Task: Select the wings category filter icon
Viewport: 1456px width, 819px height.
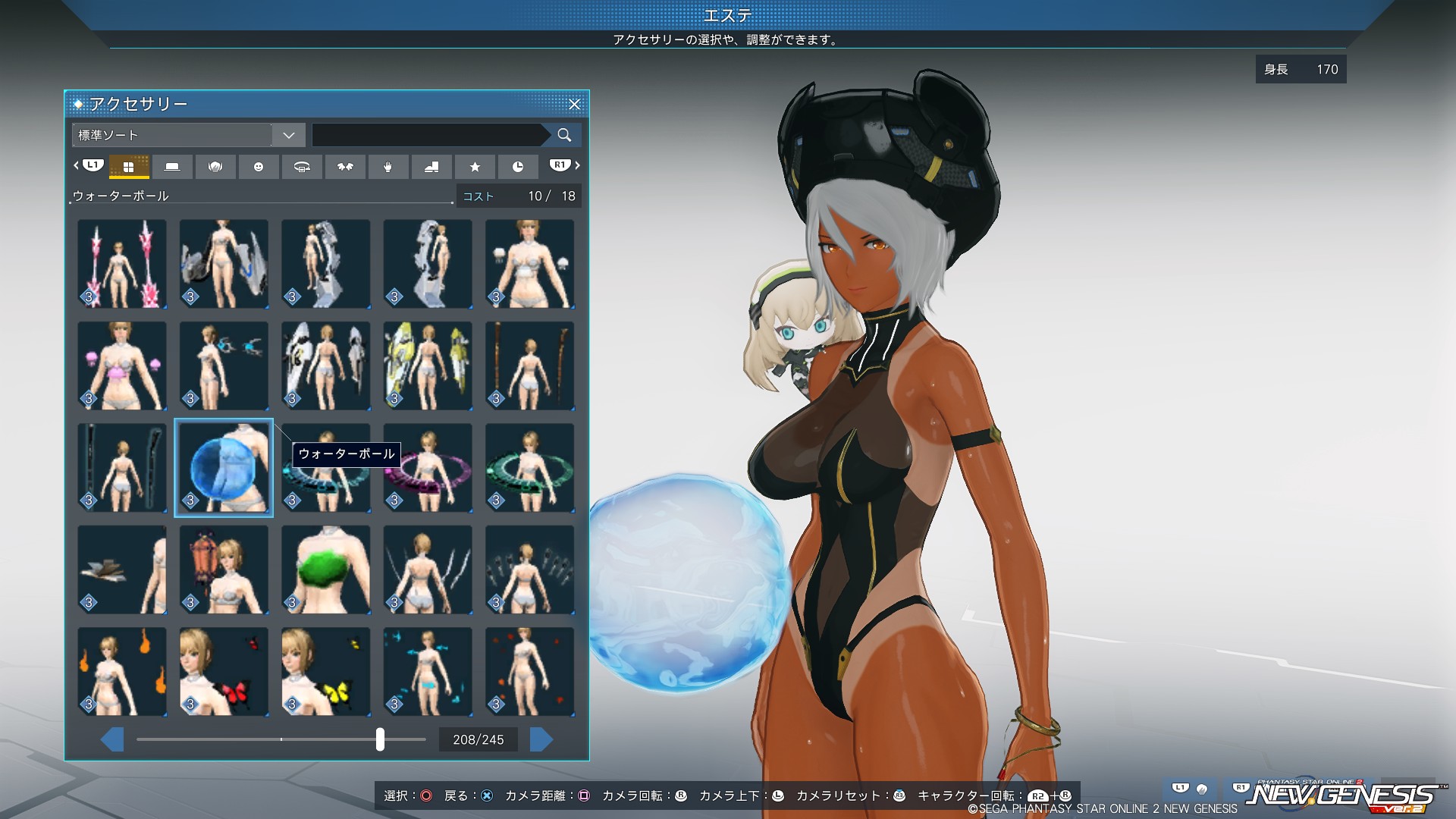Action: click(x=345, y=167)
